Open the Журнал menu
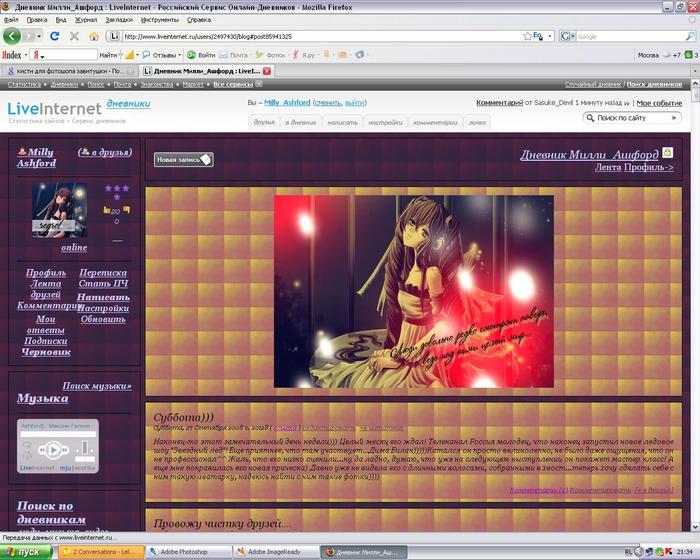The height and width of the screenshot is (560, 700). 86,20
